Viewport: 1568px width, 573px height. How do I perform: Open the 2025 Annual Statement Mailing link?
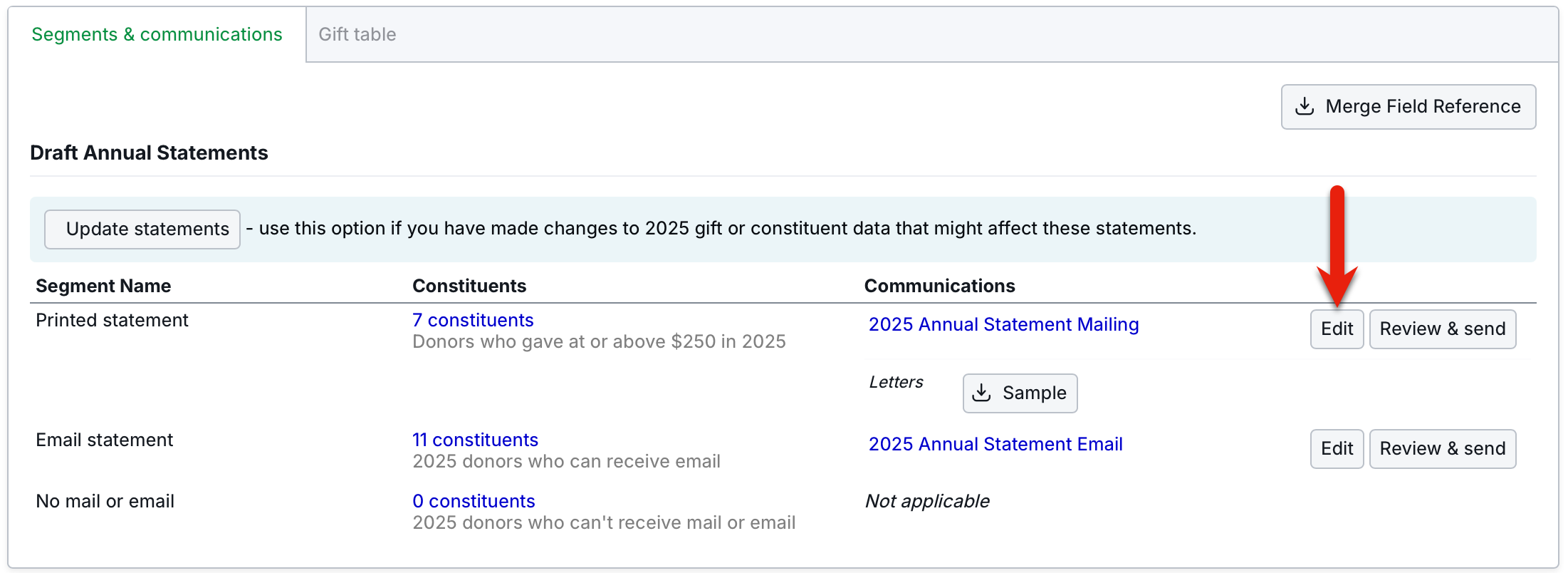tap(1003, 324)
